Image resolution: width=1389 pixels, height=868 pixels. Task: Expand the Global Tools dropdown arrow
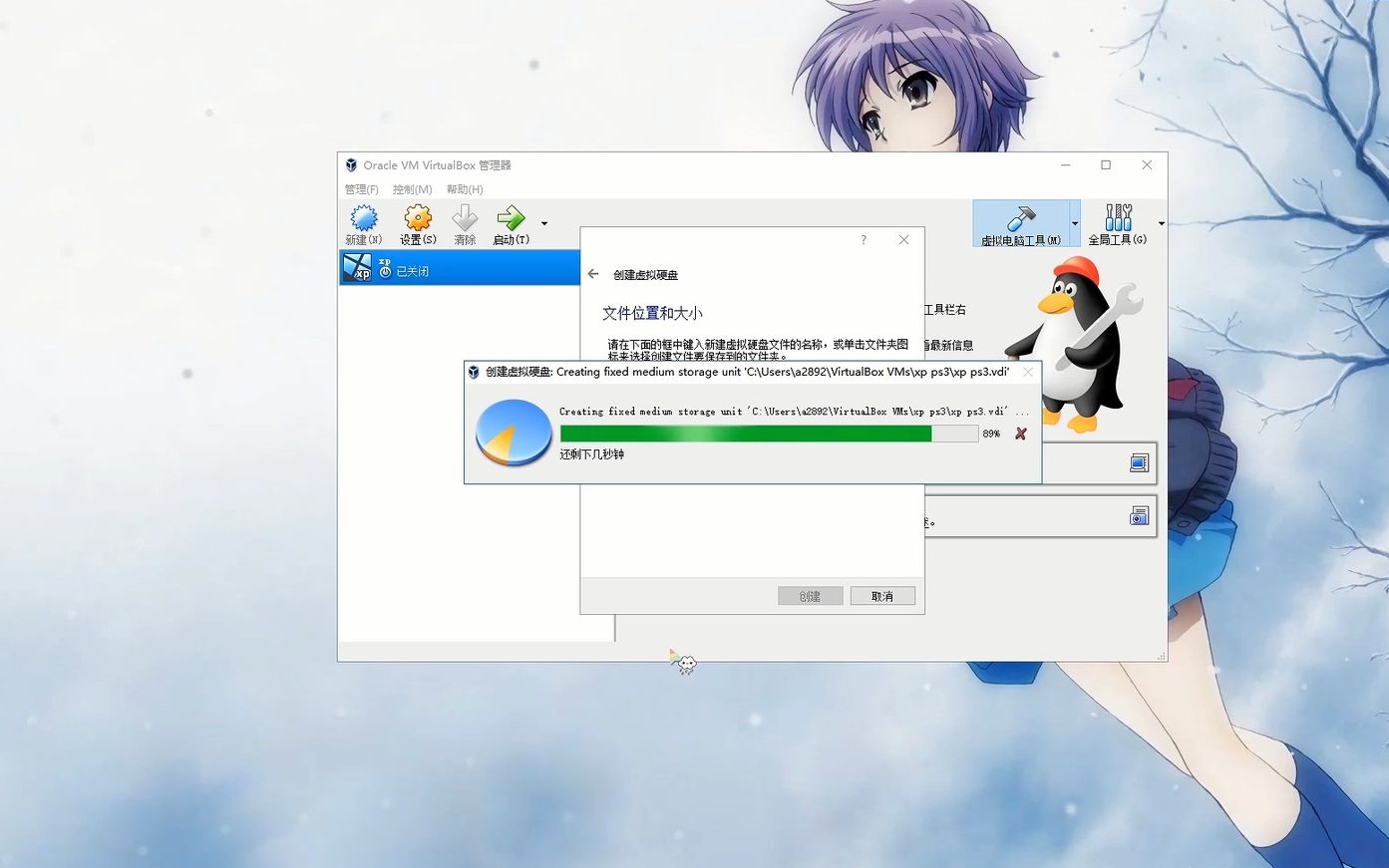pos(1161,223)
